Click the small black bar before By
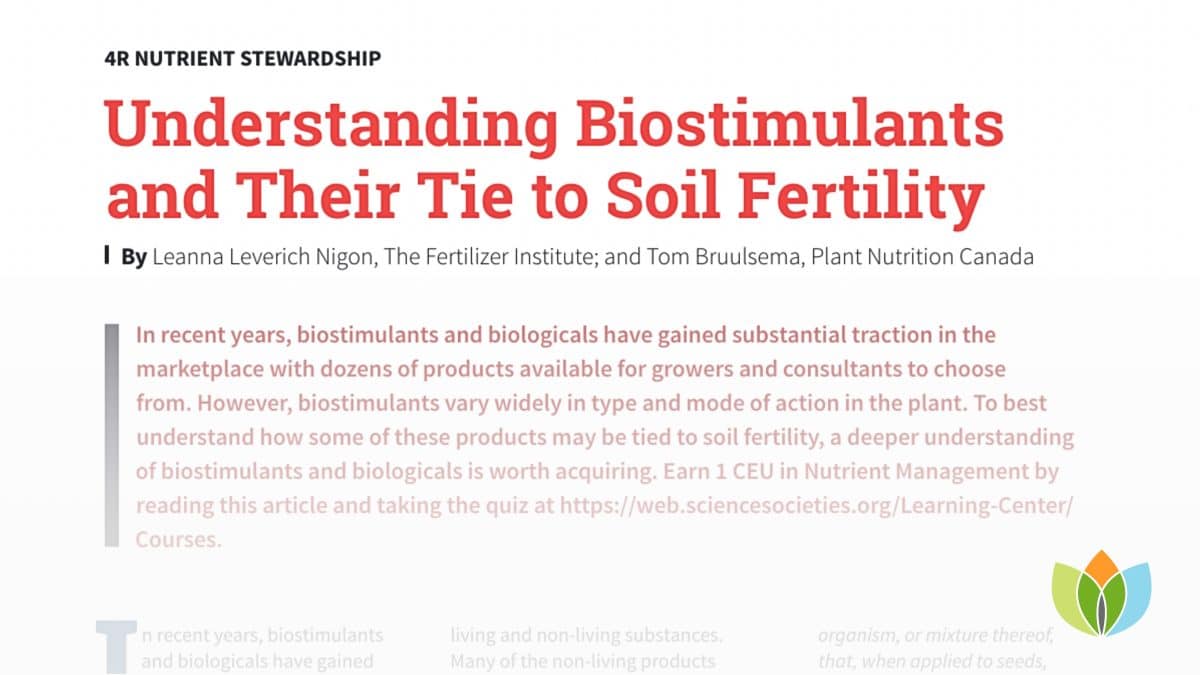 tap(107, 256)
